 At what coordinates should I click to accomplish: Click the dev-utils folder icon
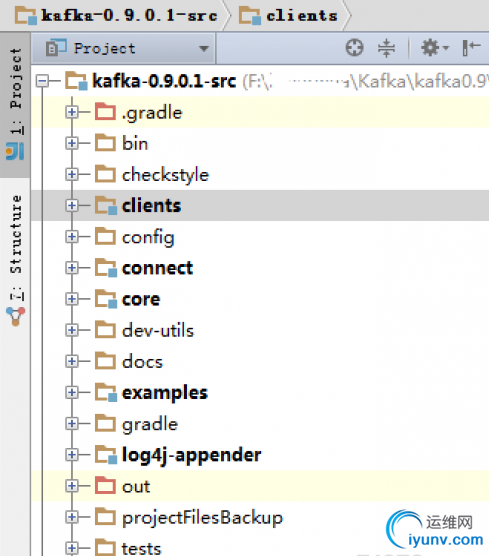[x=105, y=330]
